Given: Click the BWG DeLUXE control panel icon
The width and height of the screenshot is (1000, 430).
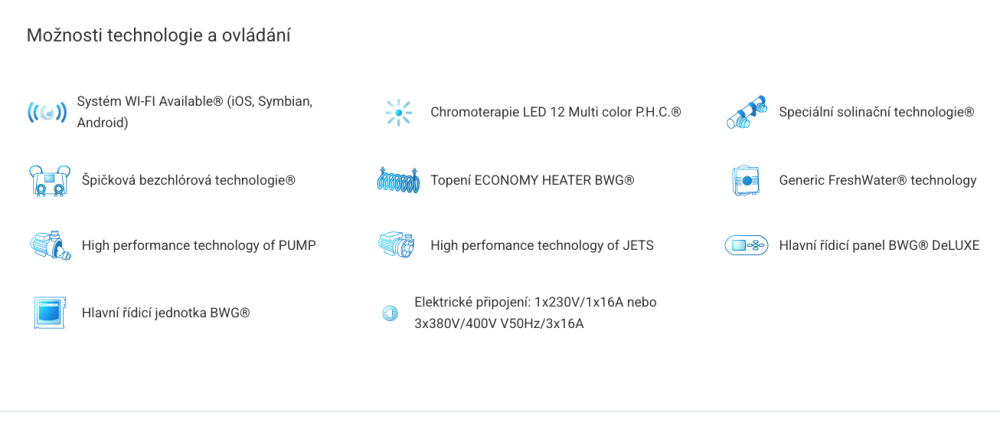Looking at the screenshot, I should pos(746,245).
